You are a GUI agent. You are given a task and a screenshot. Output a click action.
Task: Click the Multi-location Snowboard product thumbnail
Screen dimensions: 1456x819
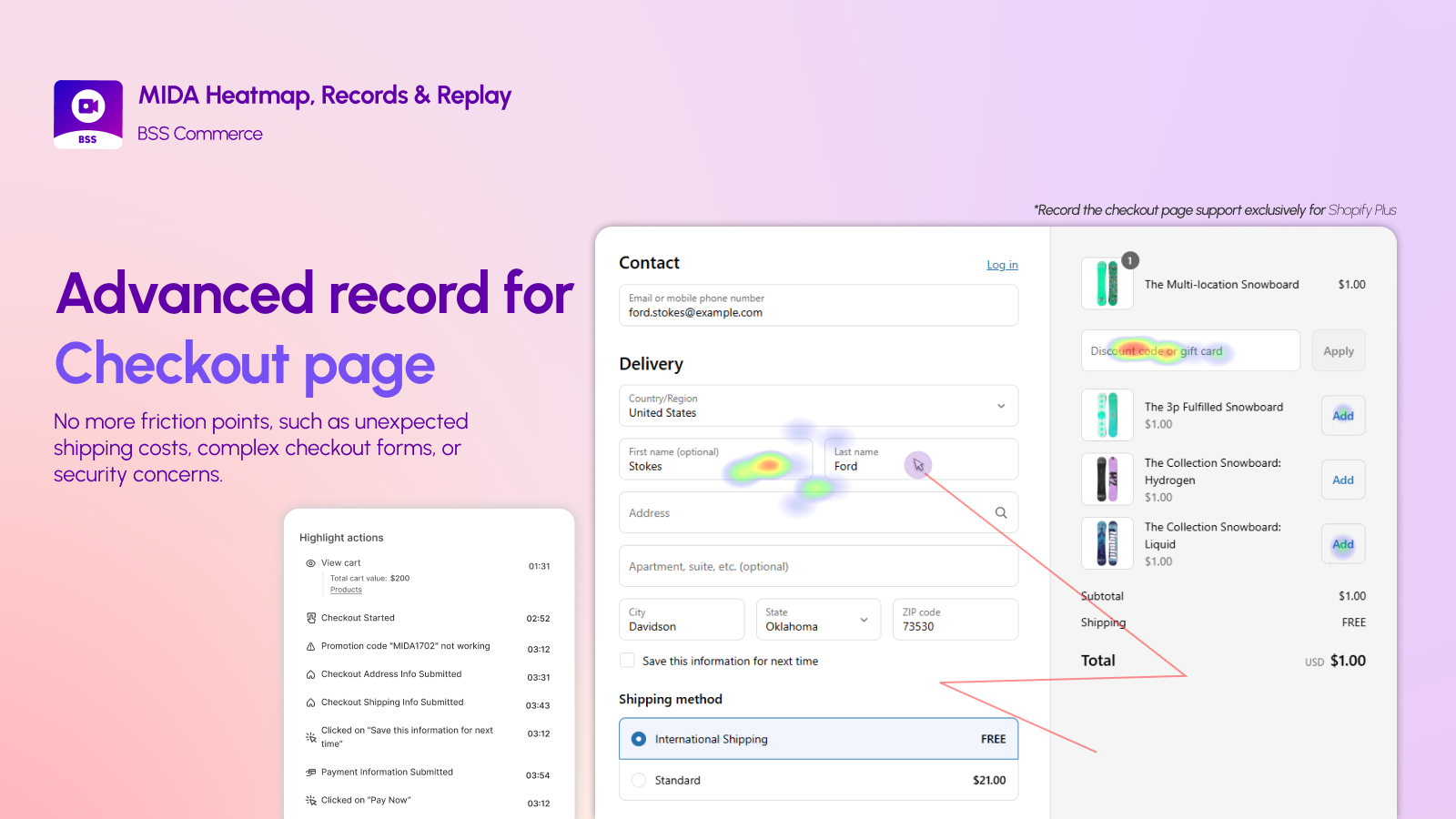(1107, 284)
